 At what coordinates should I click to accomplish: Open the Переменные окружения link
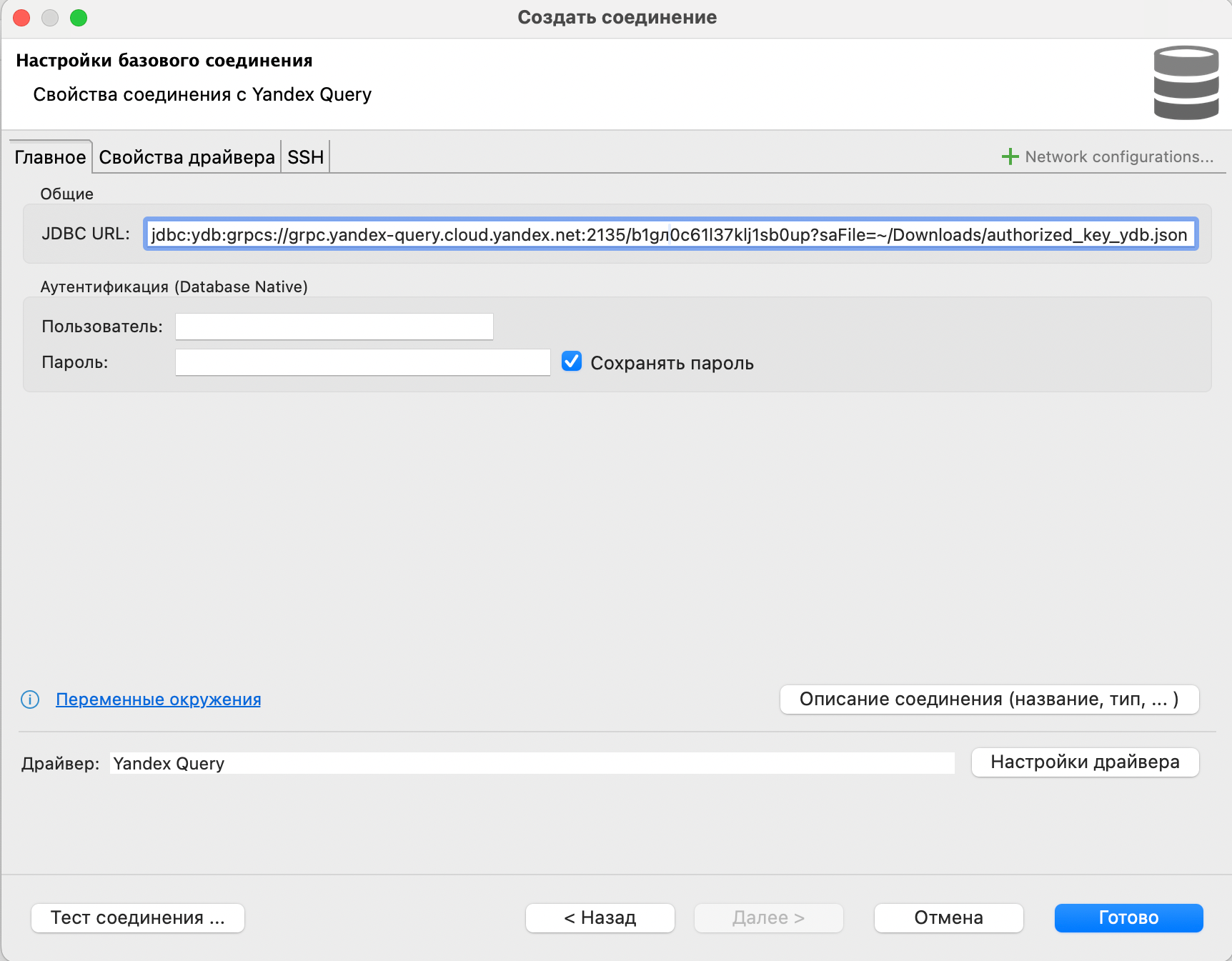point(158,699)
